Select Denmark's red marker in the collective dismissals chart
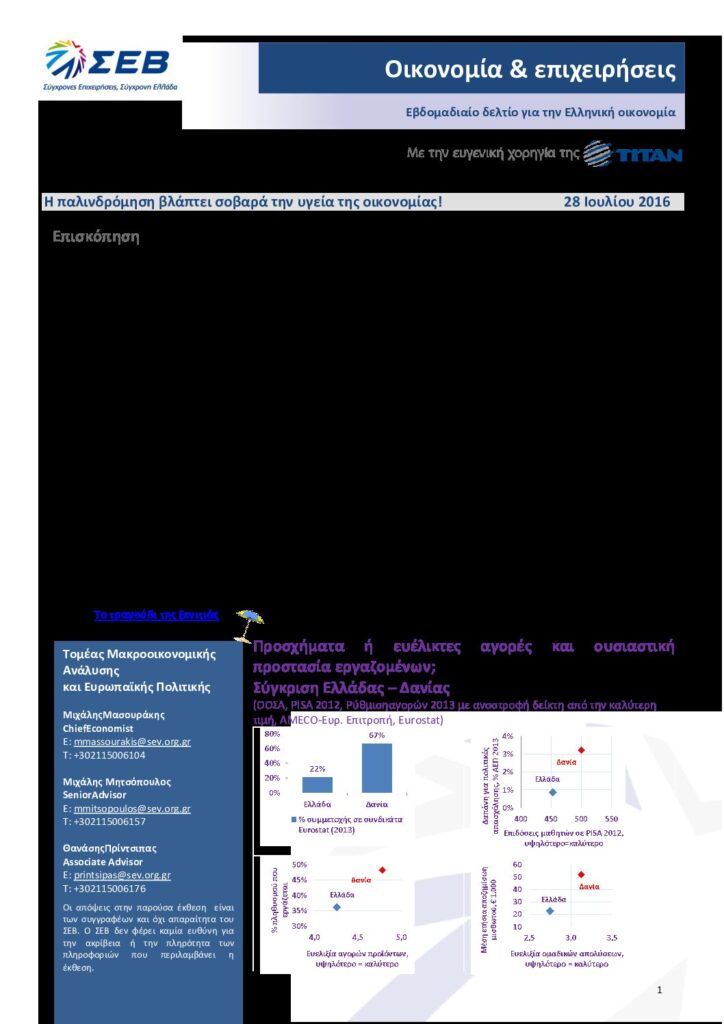The width and height of the screenshot is (724, 1024). tap(581, 875)
